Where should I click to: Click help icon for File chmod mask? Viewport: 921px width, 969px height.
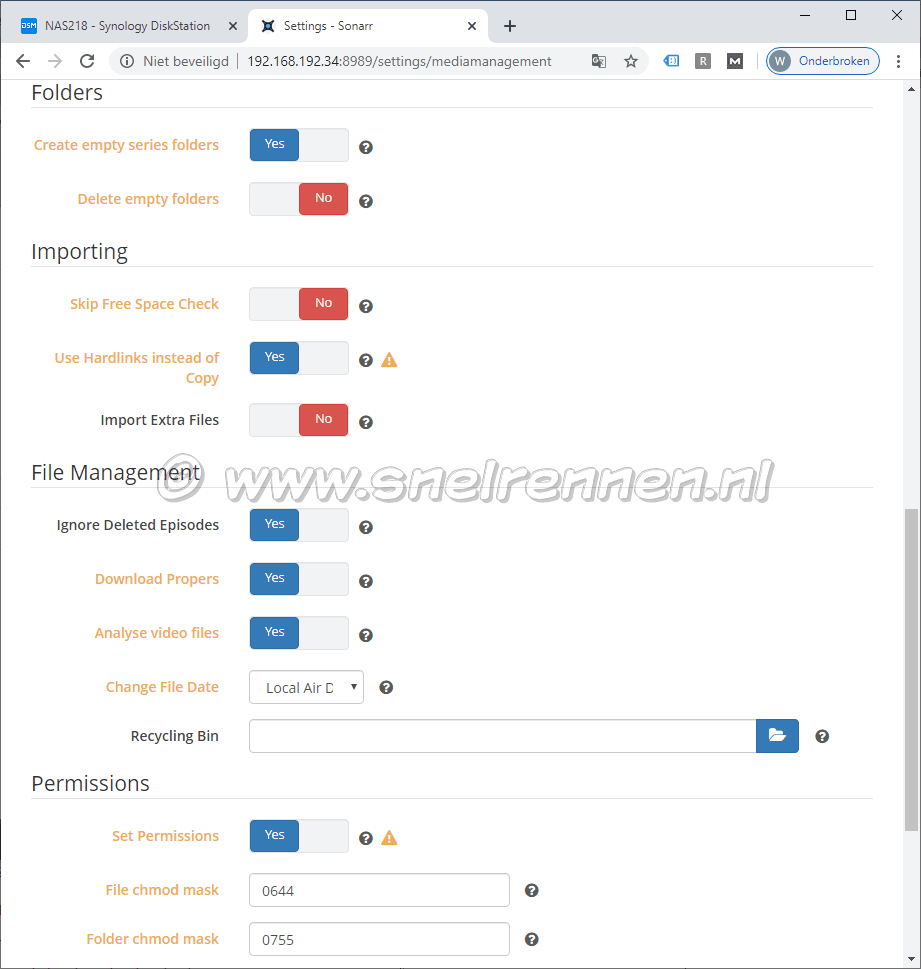[532, 890]
